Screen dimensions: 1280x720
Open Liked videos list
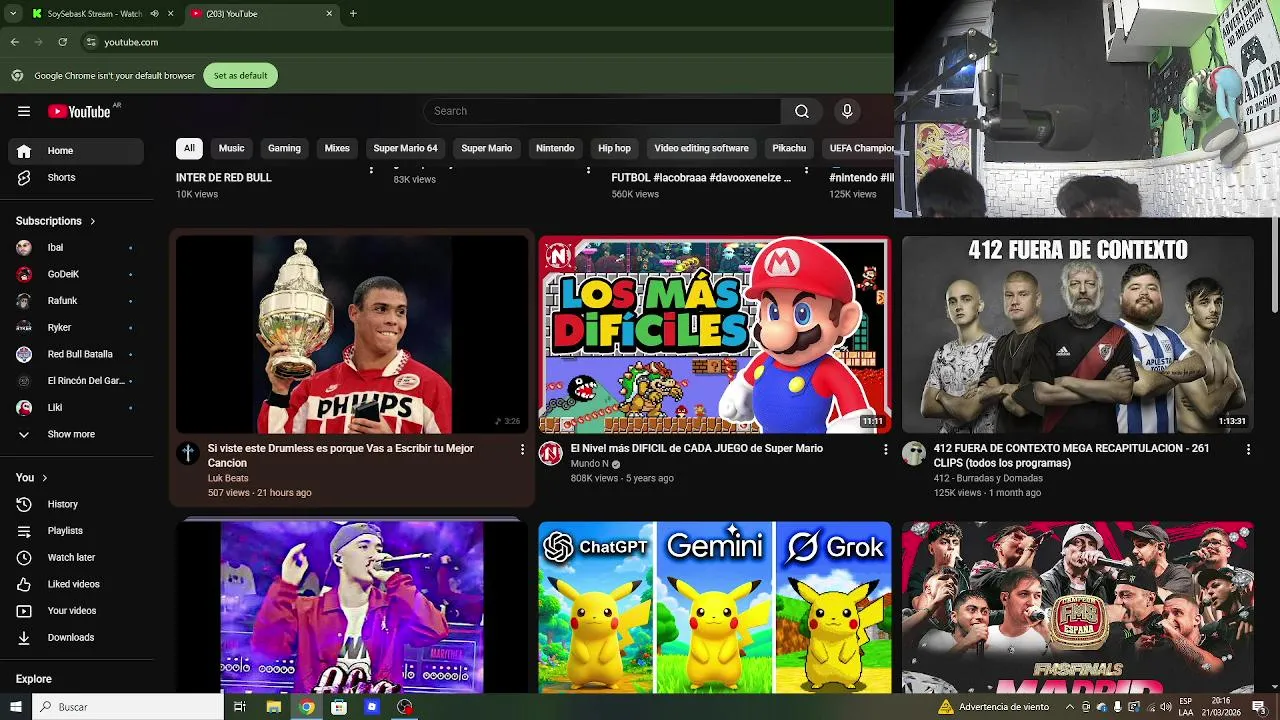click(77, 584)
